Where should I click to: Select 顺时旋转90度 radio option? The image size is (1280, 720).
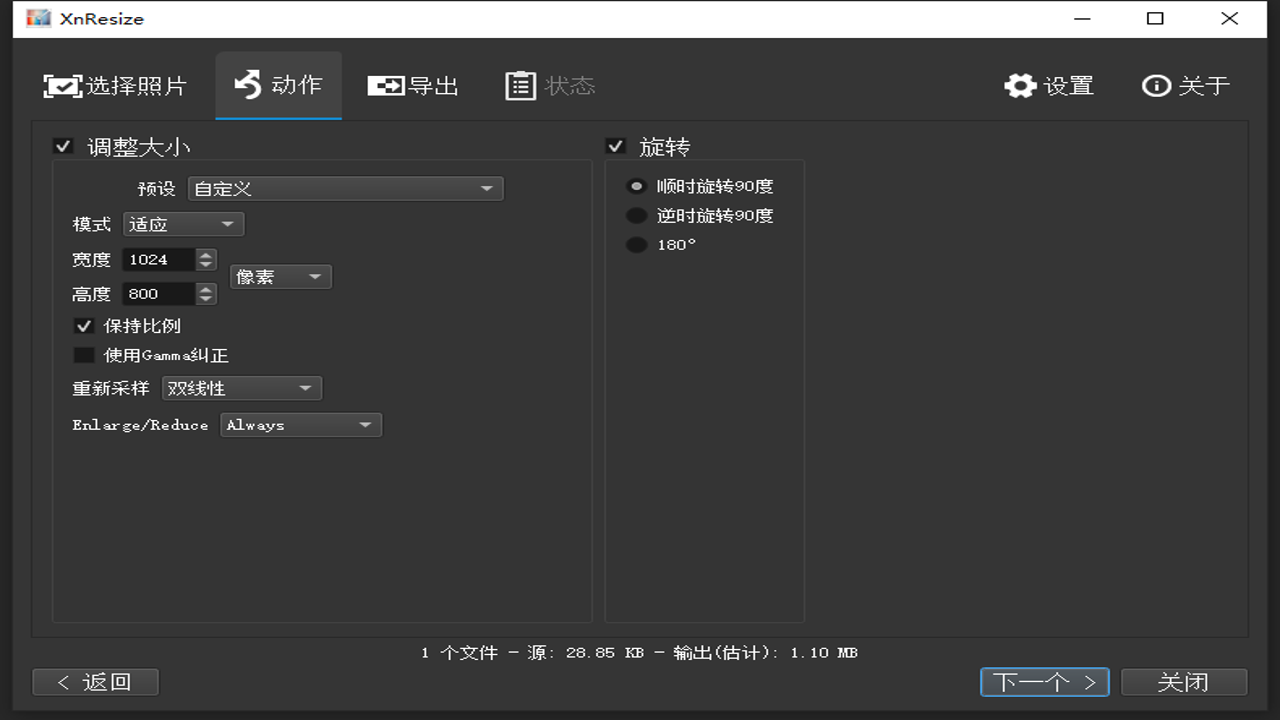(636, 186)
